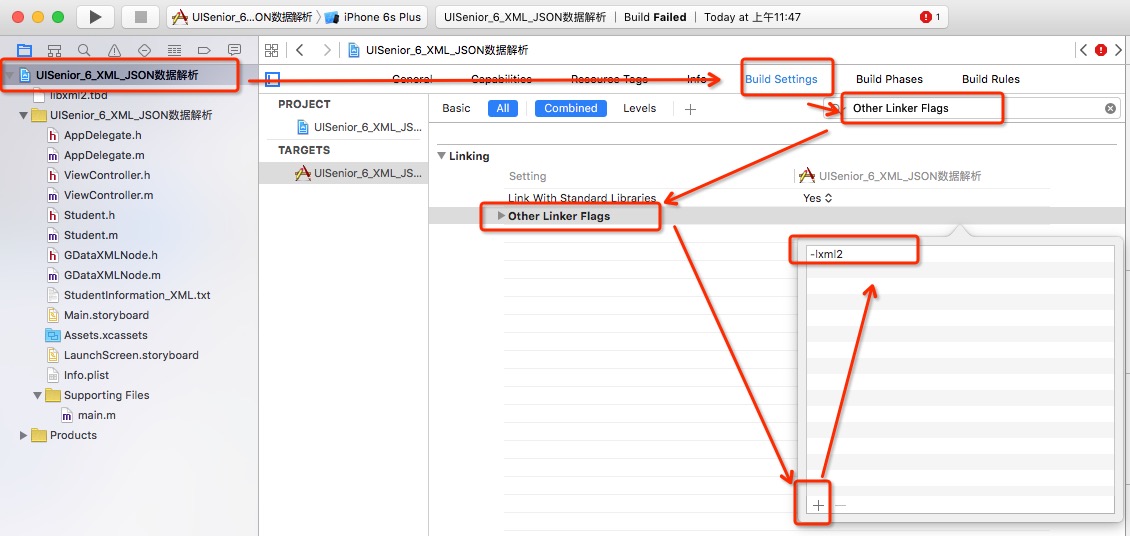Open the Issue navigator warning icon
This screenshot has width=1130, height=536.
[114, 50]
